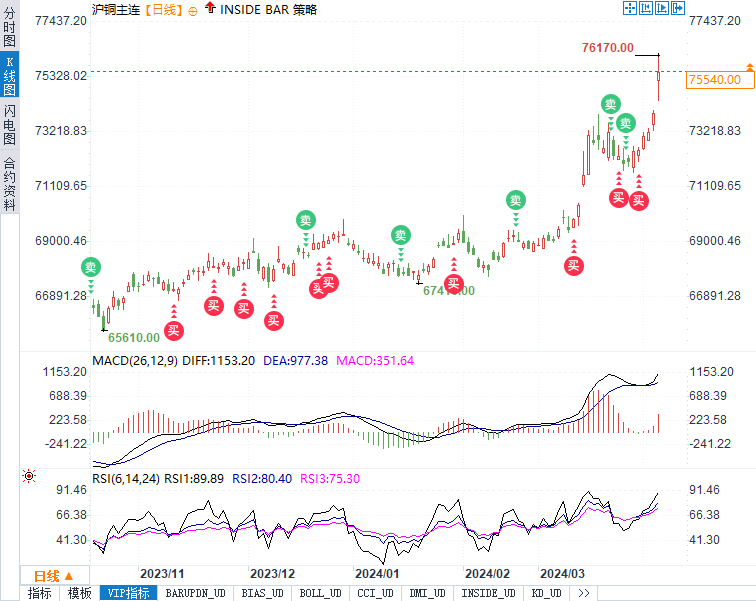Open the 分时图 time-share chart view
The width and height of the screenshot is (756, 601).
[9, 27]
